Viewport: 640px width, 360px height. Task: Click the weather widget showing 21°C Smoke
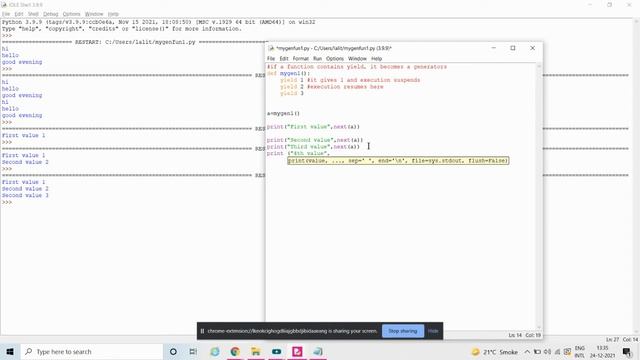[494, 352]
